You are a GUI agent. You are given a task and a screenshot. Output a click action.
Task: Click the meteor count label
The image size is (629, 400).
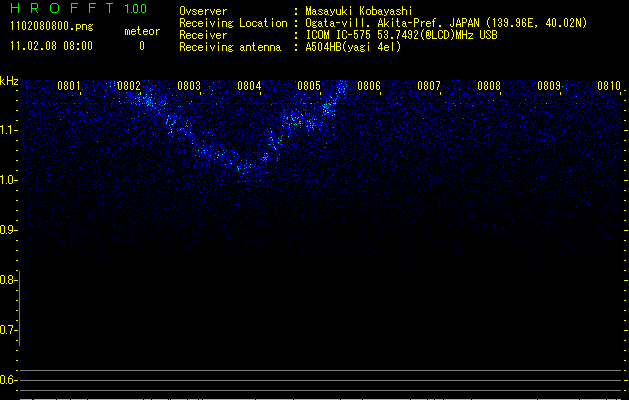click(142, 31)
